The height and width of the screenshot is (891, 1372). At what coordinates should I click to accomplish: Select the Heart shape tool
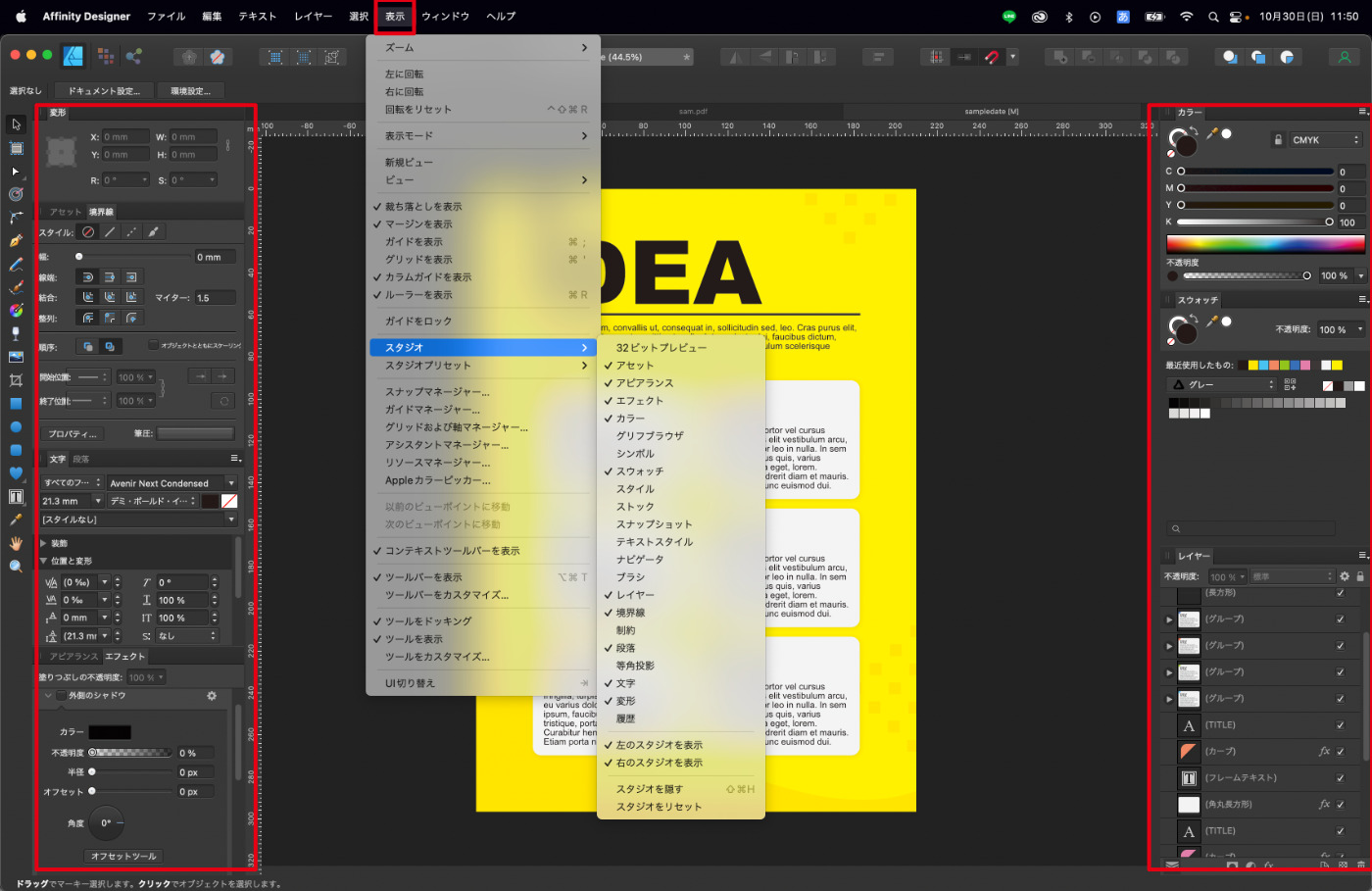click(16, 473)
